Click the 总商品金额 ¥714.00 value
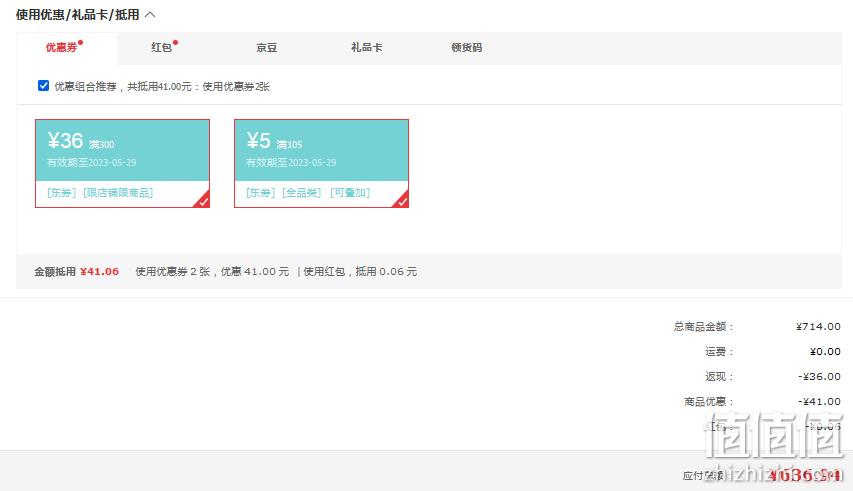This screenshot has height=491, width=853. click(x=818, y=326)
